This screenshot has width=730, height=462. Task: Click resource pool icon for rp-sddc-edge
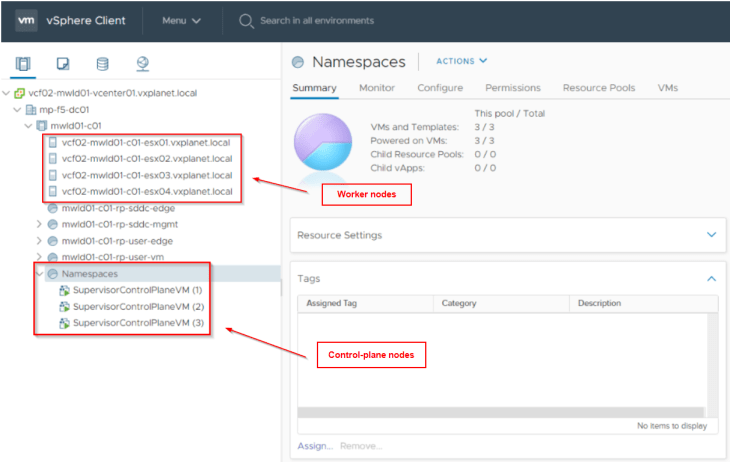[x=53, y=208]
